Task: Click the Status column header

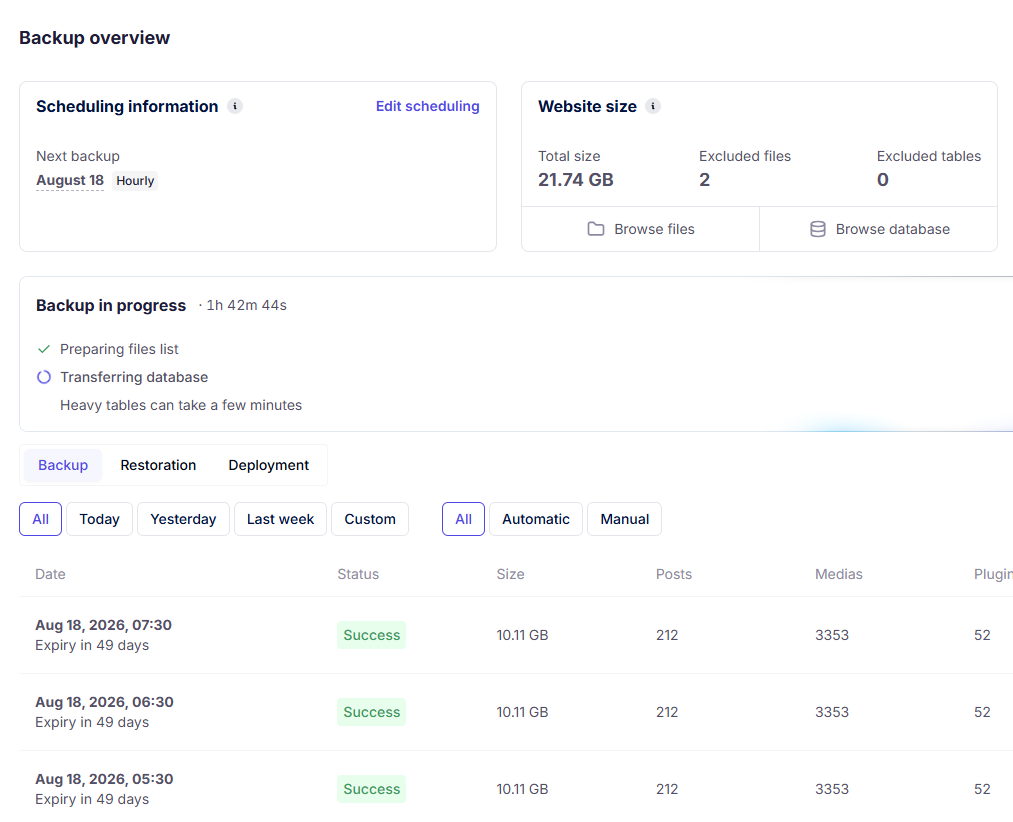Action: (x=358, y=574)
